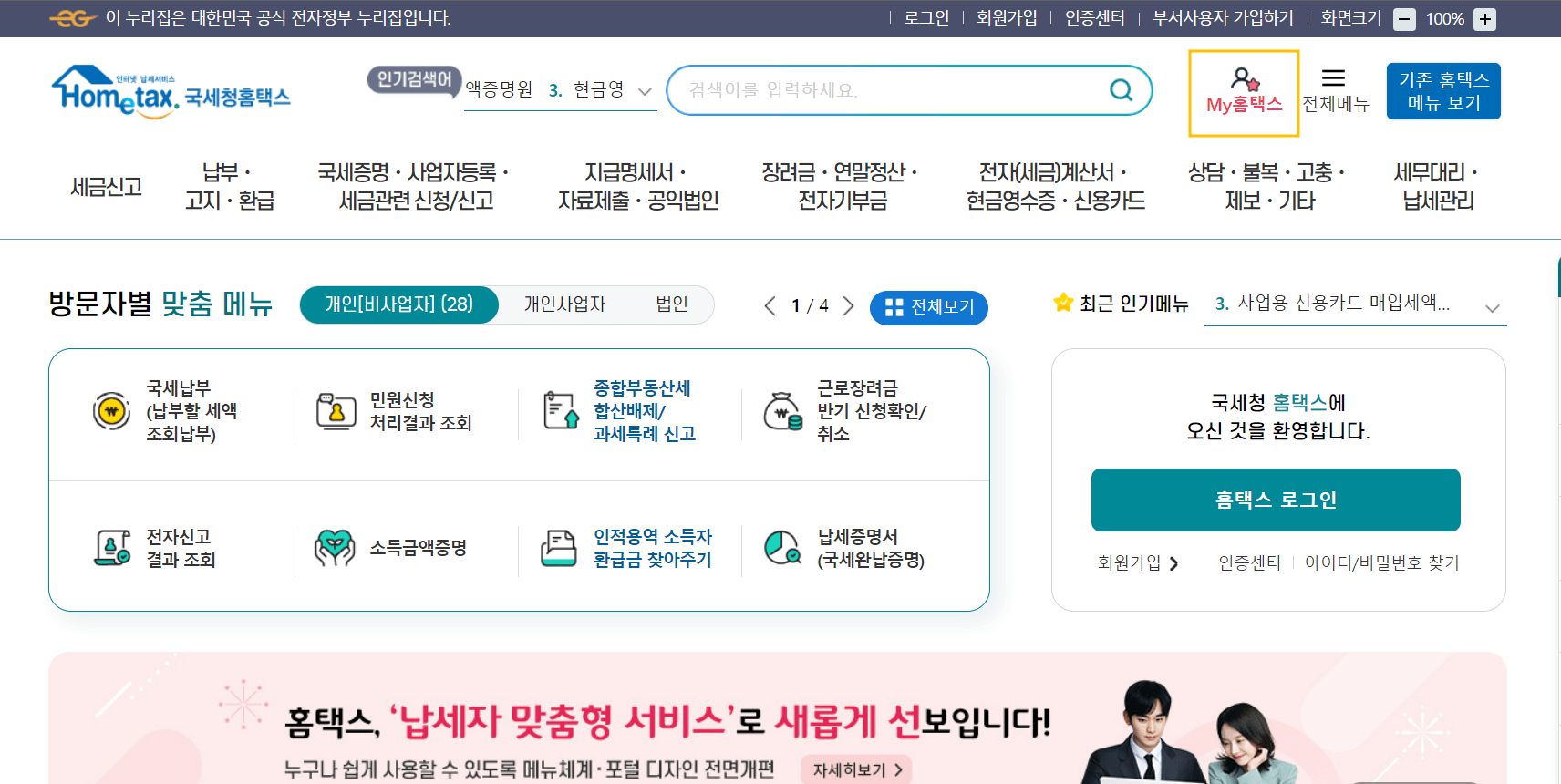Screen dimensions: 1561x784
Task: Click the 인적용역 소득자 환급금 icon
Action: pos(559,548)
